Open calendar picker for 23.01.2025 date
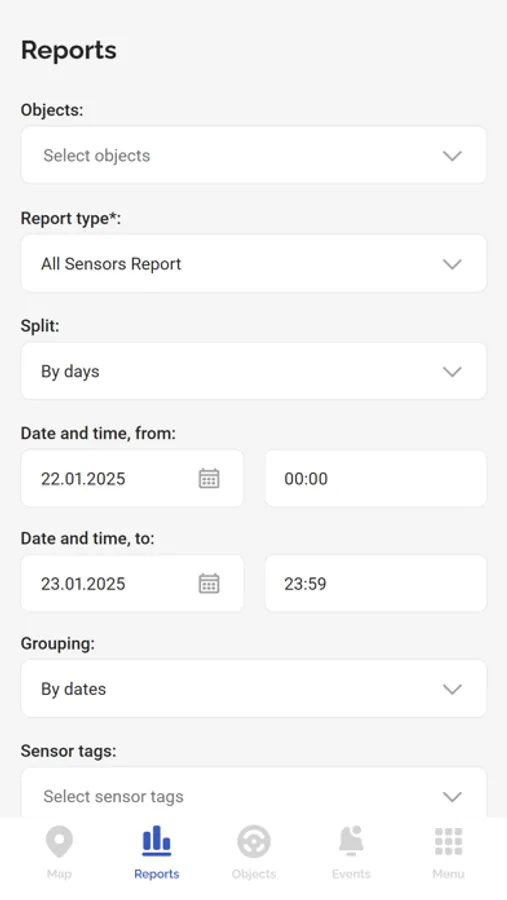This screenshot has width=507, height=900. (x=209, y=583)
